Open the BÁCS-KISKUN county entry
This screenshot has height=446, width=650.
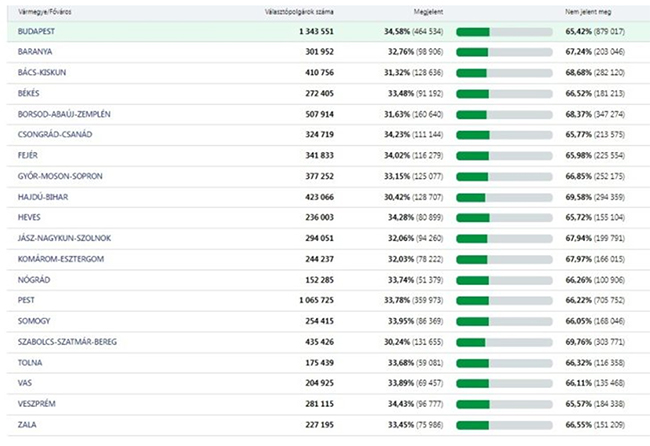(41, 73)
